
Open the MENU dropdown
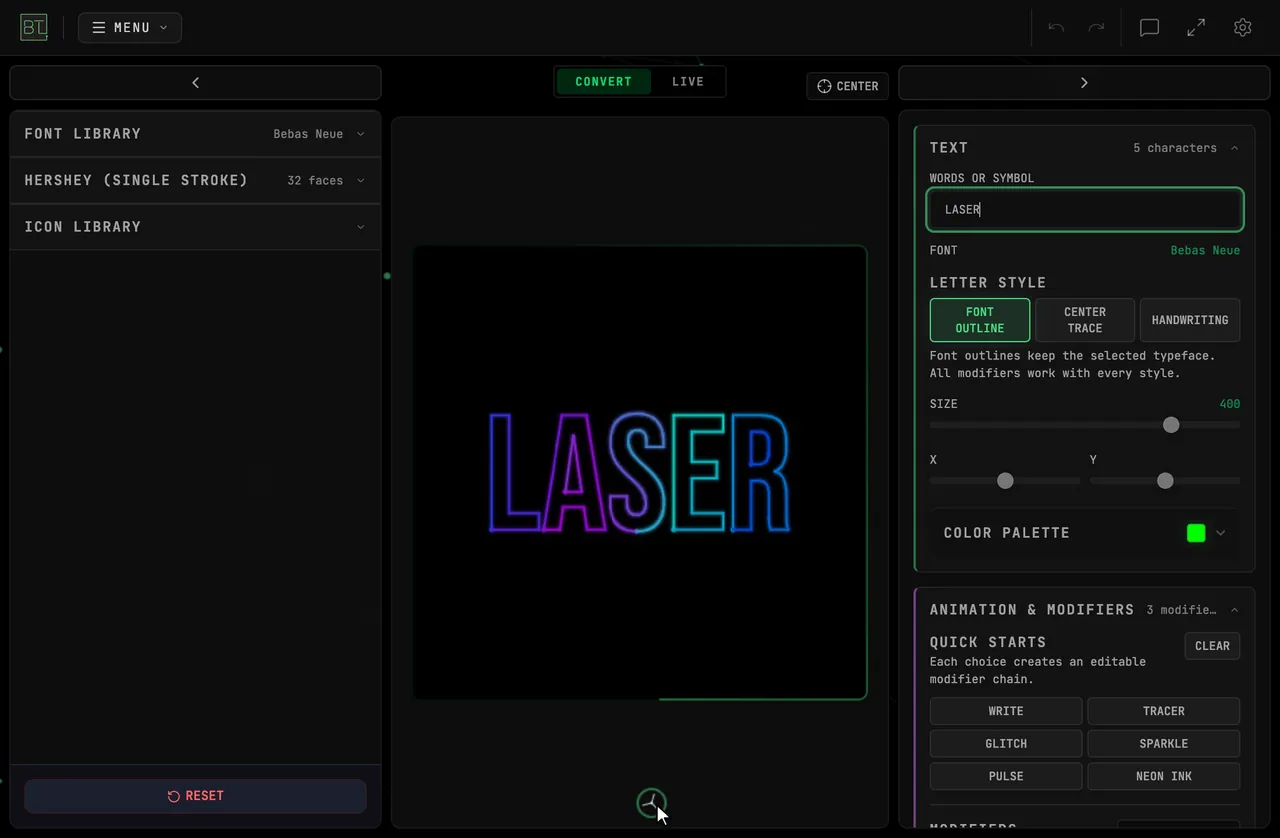[130, 28]
